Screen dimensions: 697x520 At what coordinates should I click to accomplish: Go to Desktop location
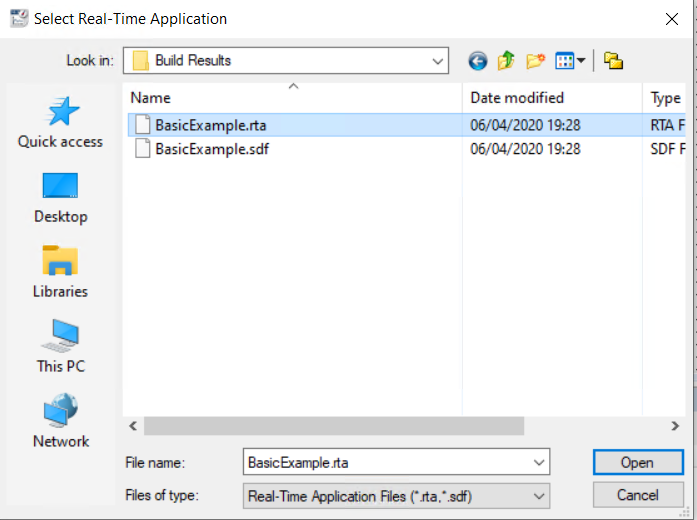tap(60, 198)
